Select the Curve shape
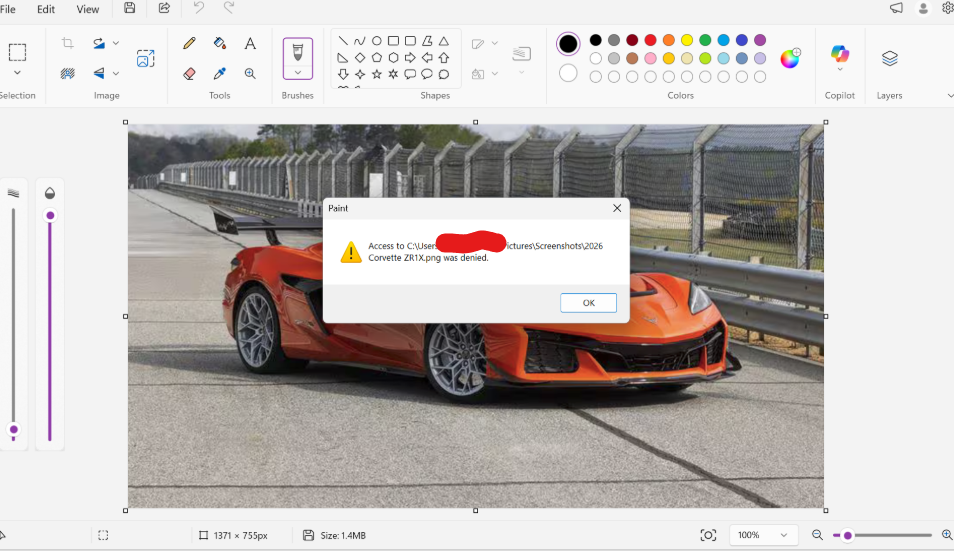The width and height of the screenshot is (954, 551). tap(360, 41)
